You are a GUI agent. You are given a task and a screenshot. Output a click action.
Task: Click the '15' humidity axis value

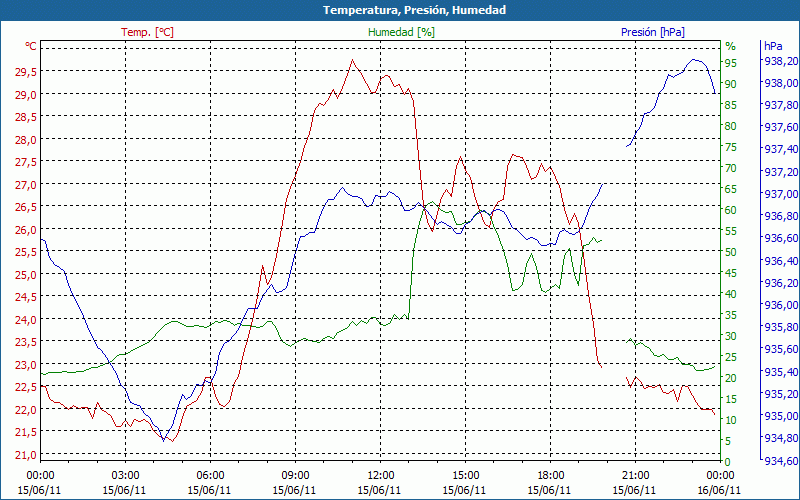pyautogui.click(x=731, y=398)
